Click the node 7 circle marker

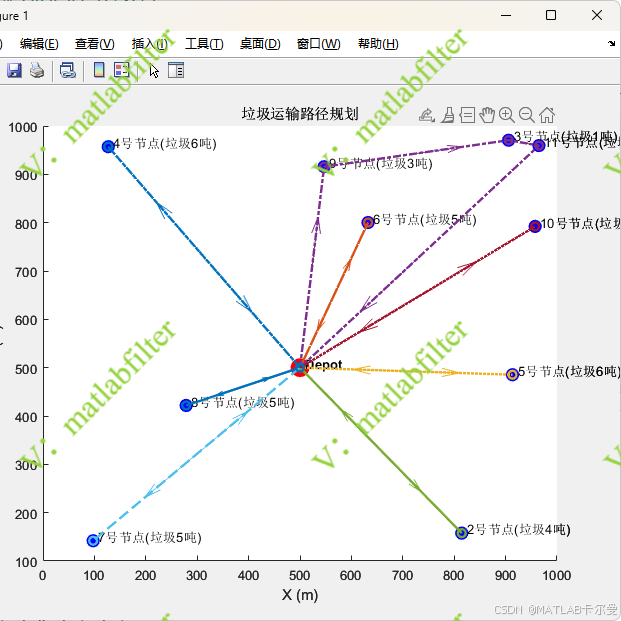pyautogui.click(x=93, y=541)
